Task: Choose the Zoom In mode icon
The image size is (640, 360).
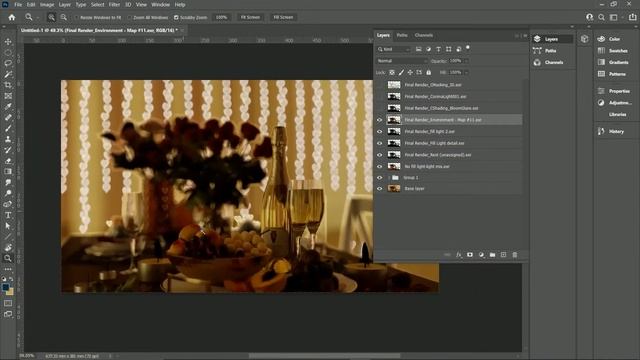Action: pyautogui.click(x=51, y=17)
